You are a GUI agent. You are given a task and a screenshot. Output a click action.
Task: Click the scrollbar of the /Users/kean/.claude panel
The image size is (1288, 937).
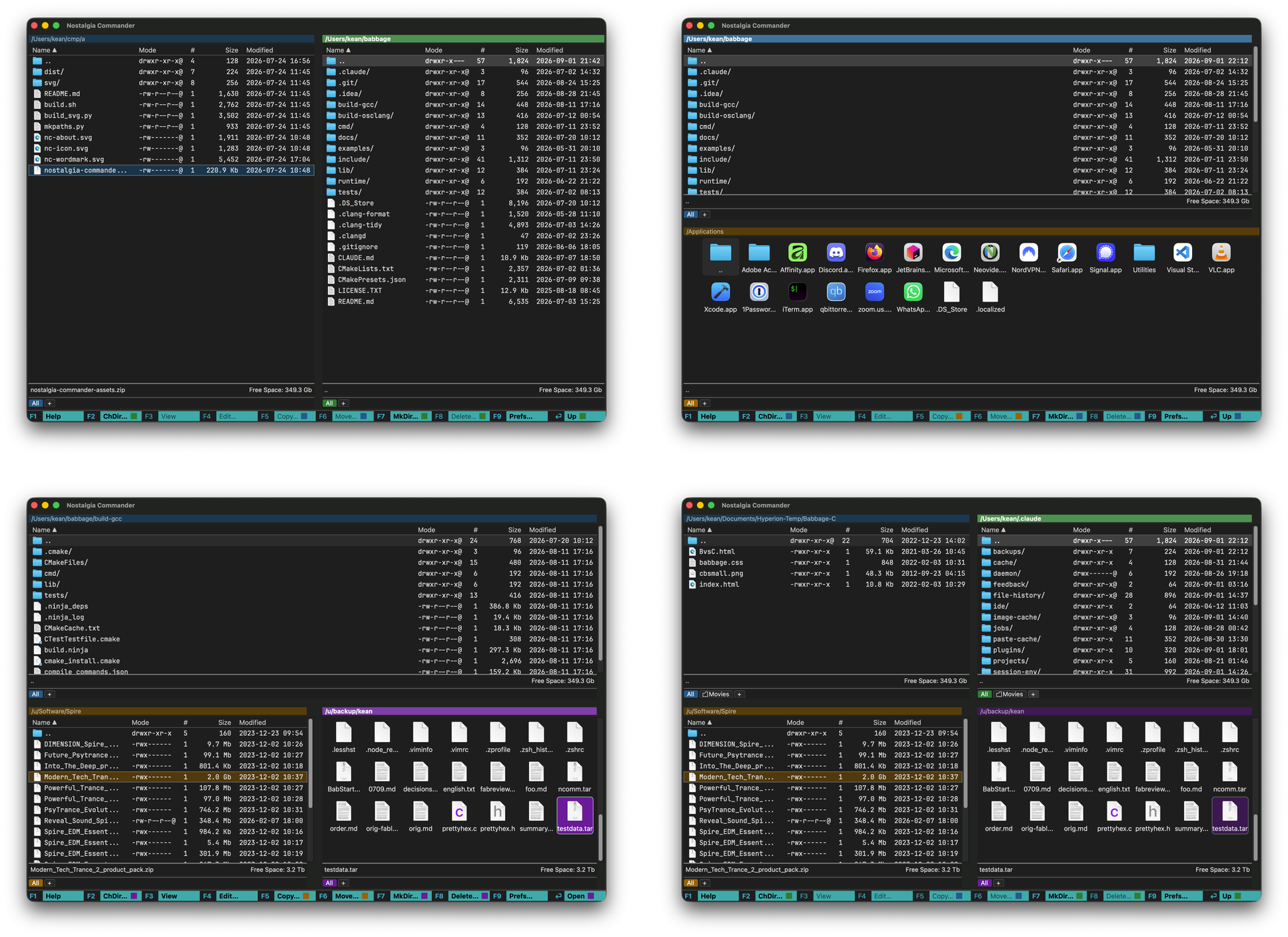[x=1255, y=565]
